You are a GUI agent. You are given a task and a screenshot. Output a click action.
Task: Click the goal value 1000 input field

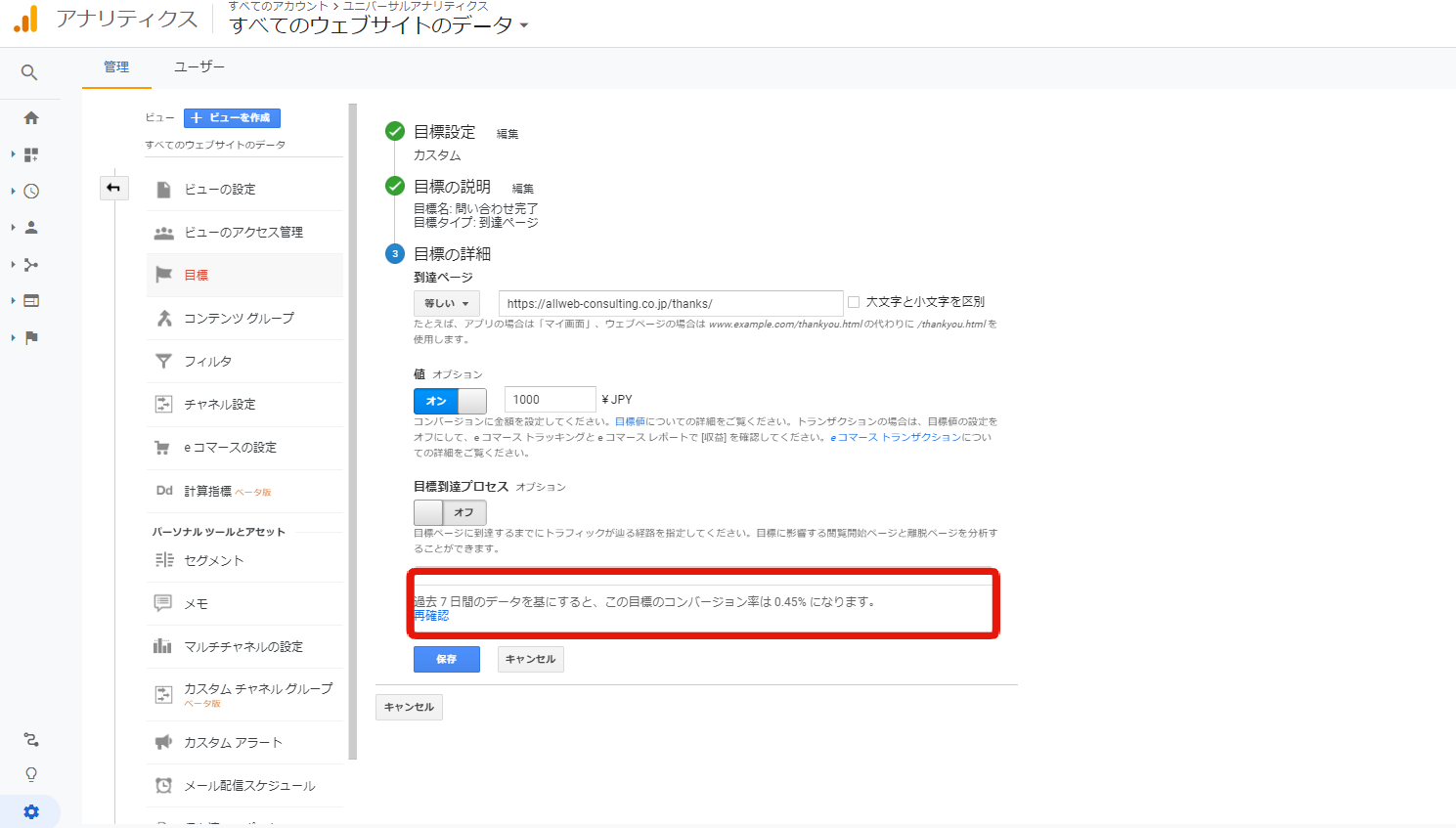pyautogui.click(x=550, y=399)
